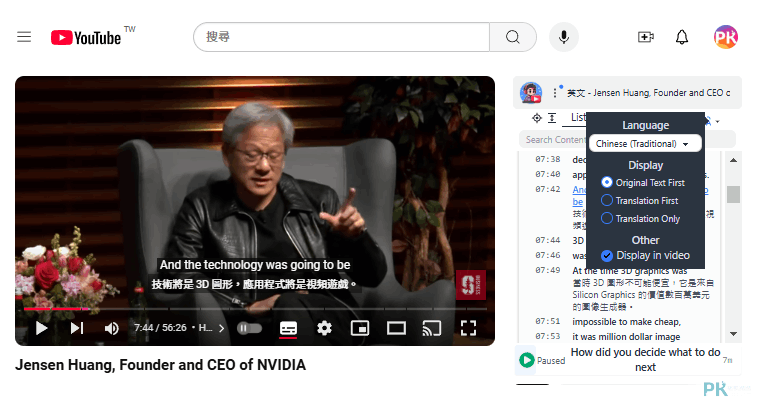Enable theater mode view
This screenshot has height=400, width=760.
click(x=396, y=328)
